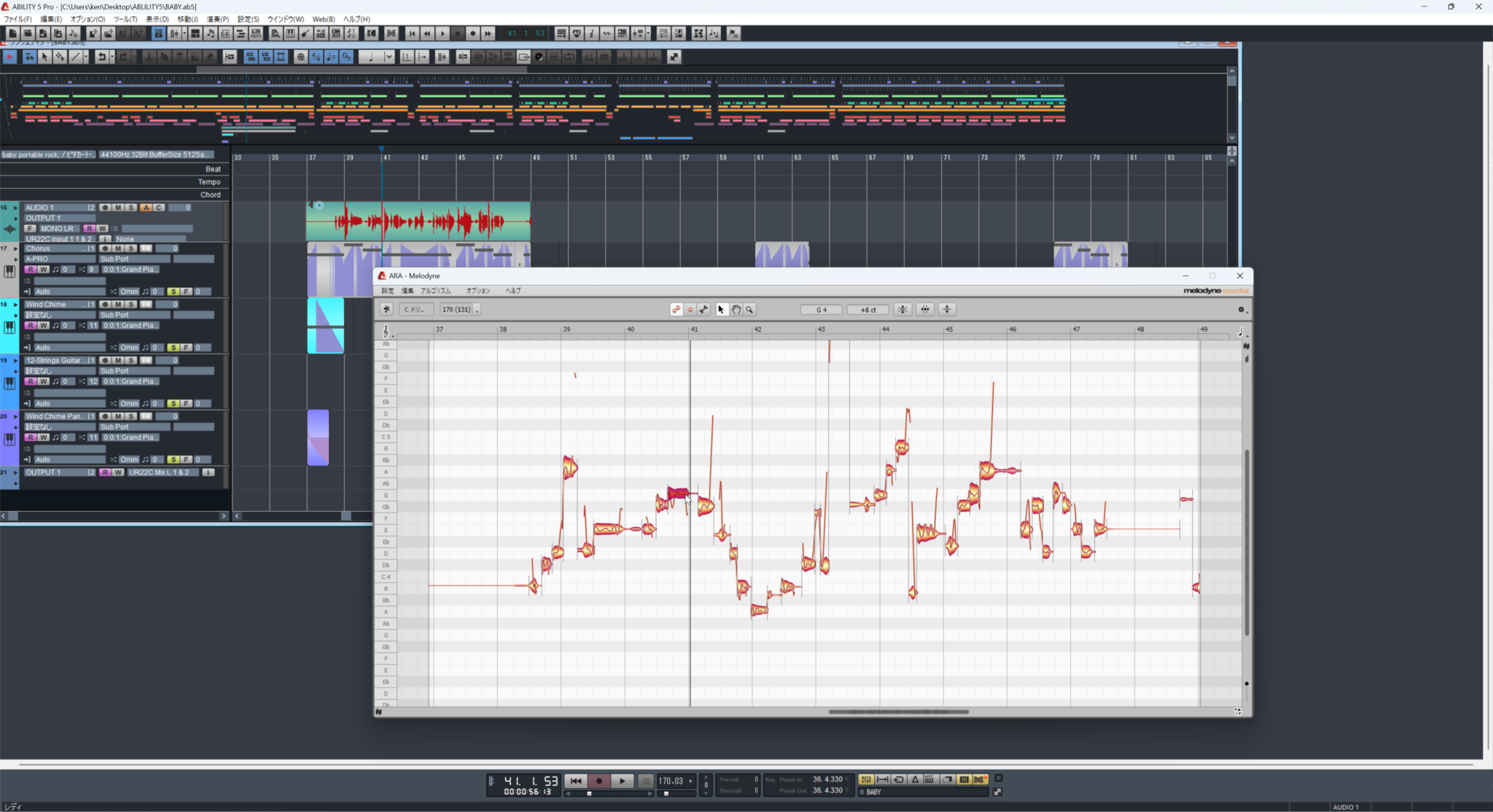Solo the Chorus track
The width and height of the screenshot is (1493, 812).
[x=130, y=249]
